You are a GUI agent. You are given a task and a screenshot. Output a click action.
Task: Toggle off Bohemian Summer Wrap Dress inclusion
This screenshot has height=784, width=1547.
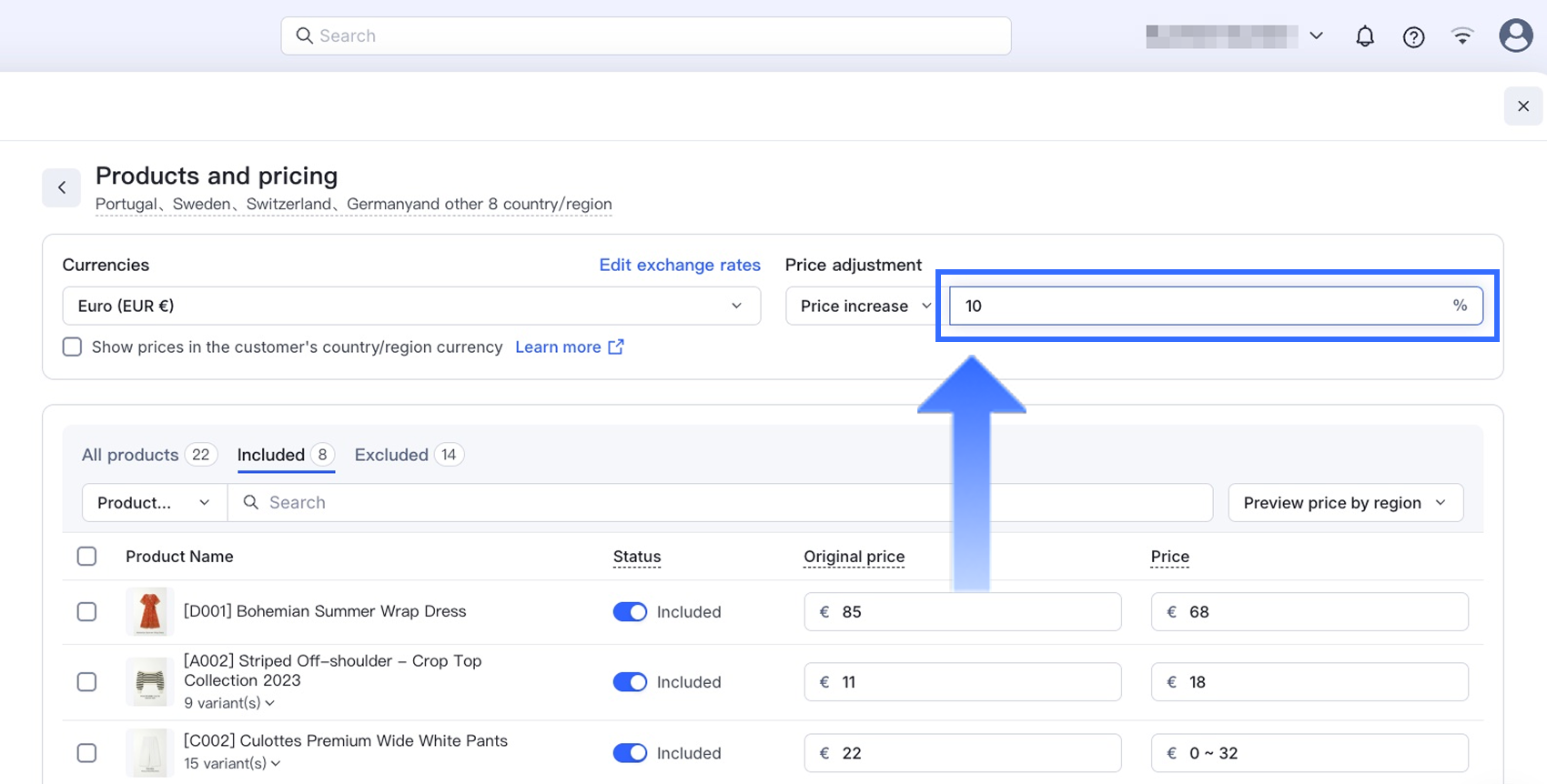click(x=630, y=612)
